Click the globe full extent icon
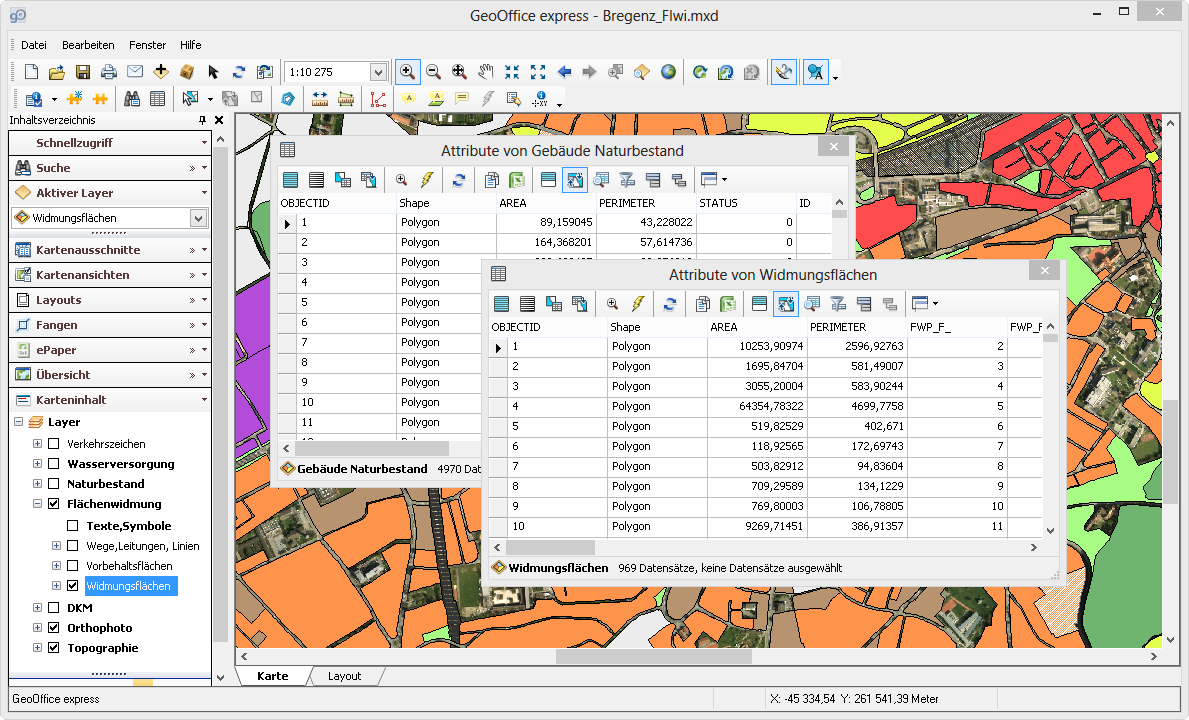The image size is (1189, 720). [x=668, y=72]
